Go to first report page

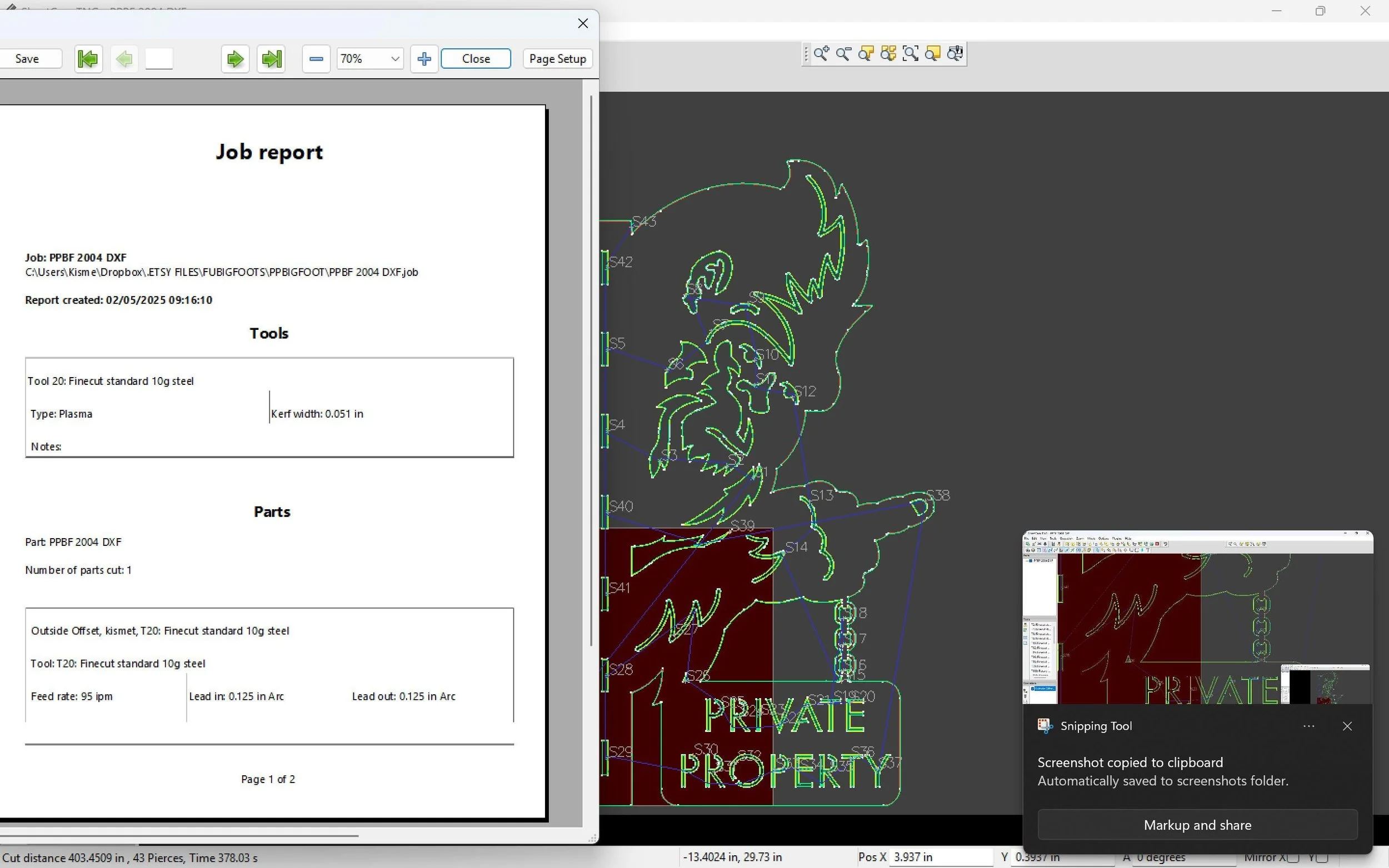(88, 58)
